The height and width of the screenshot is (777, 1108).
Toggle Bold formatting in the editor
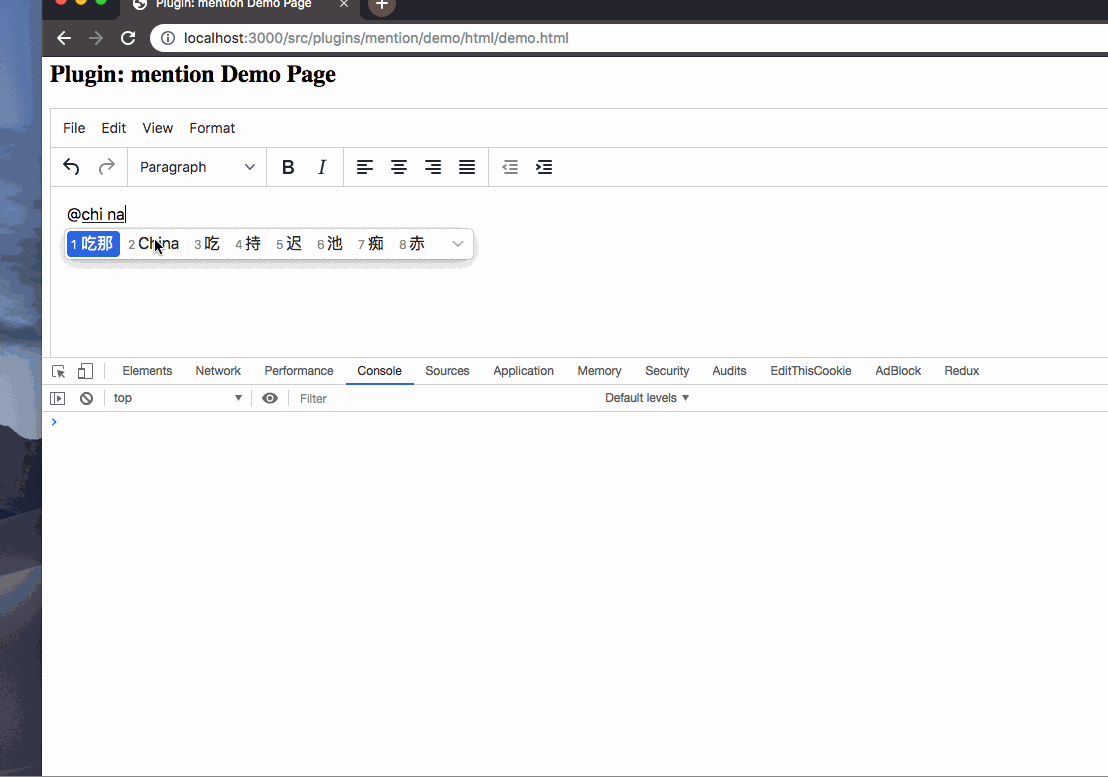pos(288,167)
